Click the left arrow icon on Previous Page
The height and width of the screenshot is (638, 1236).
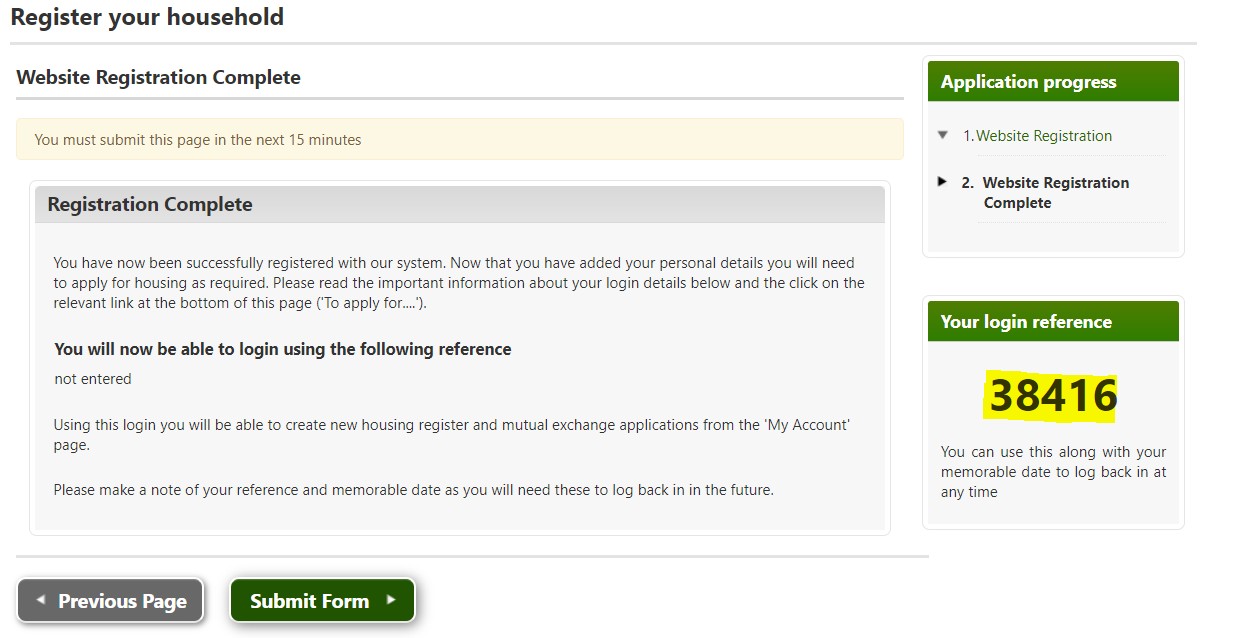click(41, 600)
